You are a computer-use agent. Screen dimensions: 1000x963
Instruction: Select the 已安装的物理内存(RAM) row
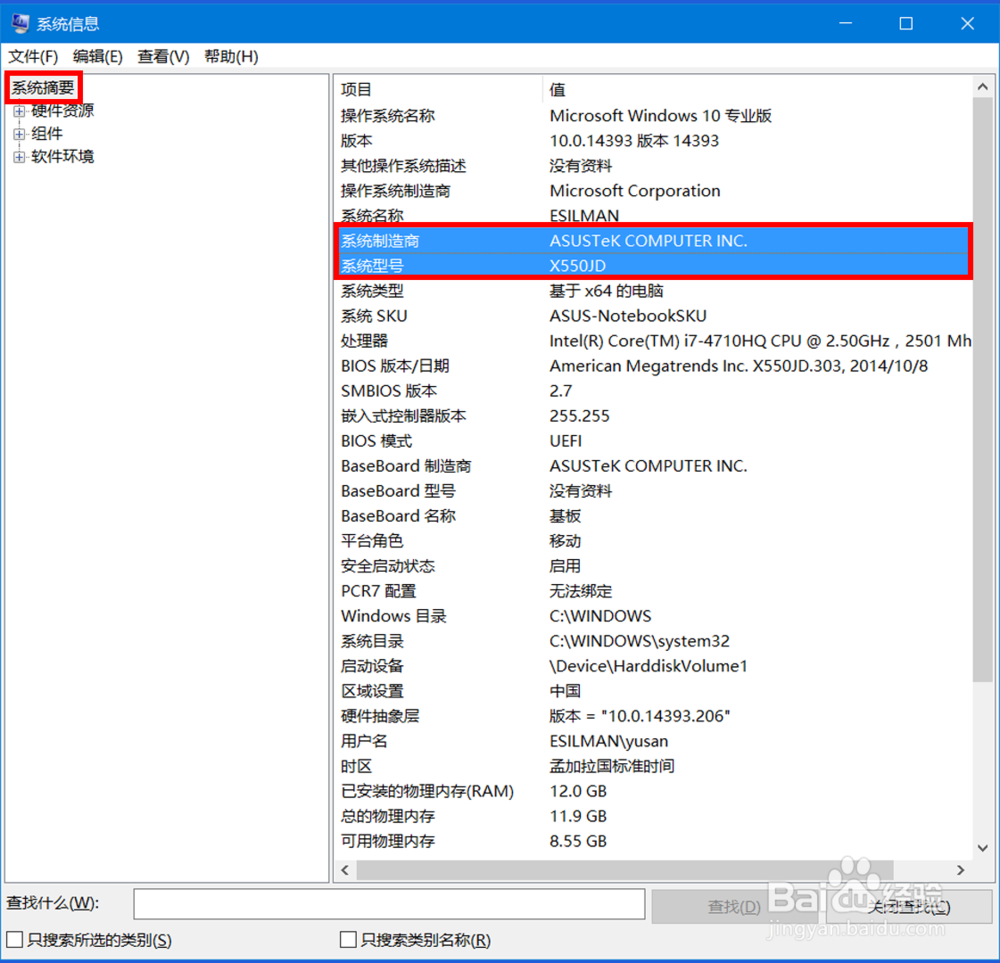point(654,791)
